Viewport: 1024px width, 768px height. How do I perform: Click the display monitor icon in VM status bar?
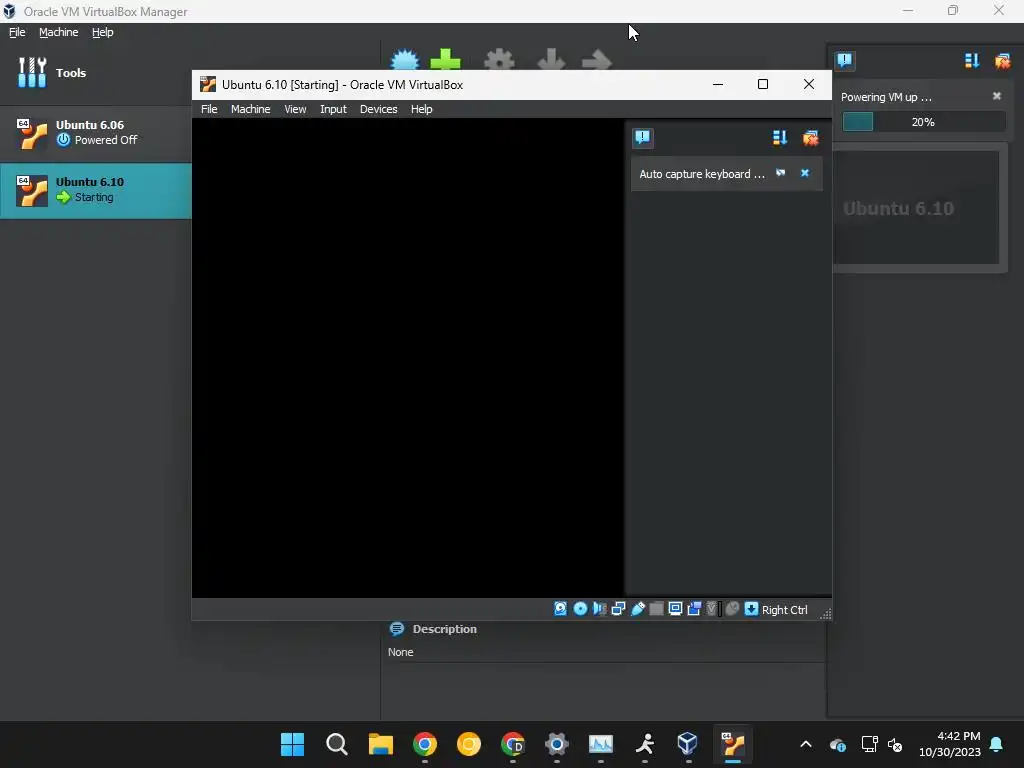point(675,609)
